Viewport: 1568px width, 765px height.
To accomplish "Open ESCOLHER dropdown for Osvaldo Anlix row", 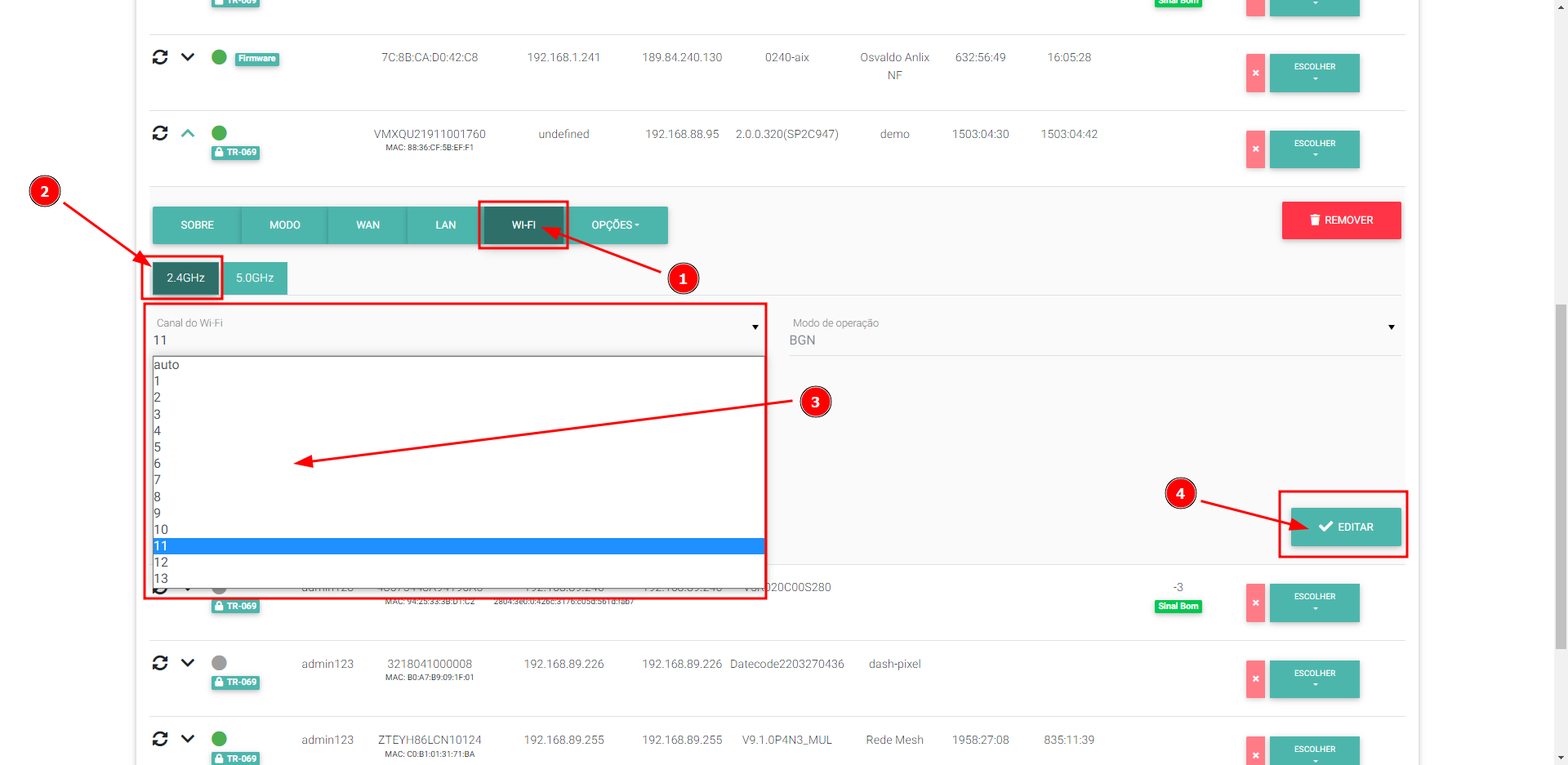I will (1315, 73).
